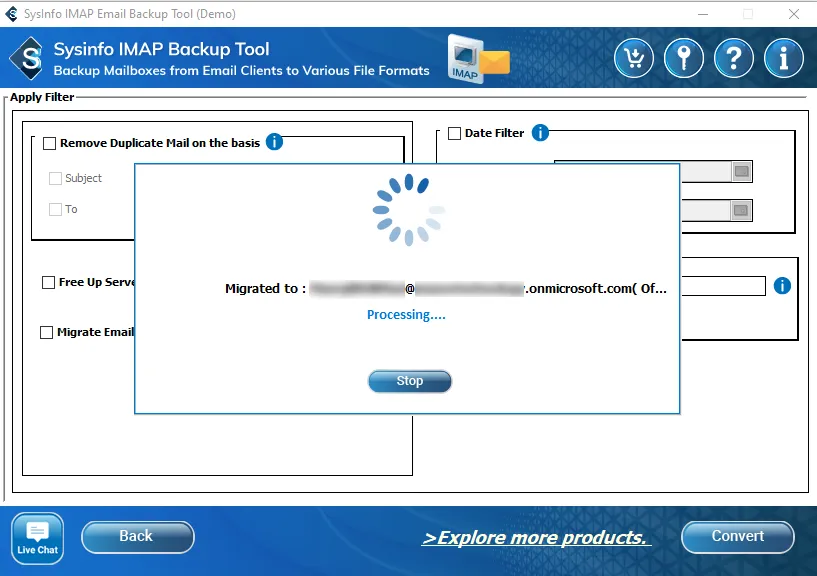The height and width of the screenshot is (576, 817).
Task: Open the help question mark icon
Action: coord(734,58)
